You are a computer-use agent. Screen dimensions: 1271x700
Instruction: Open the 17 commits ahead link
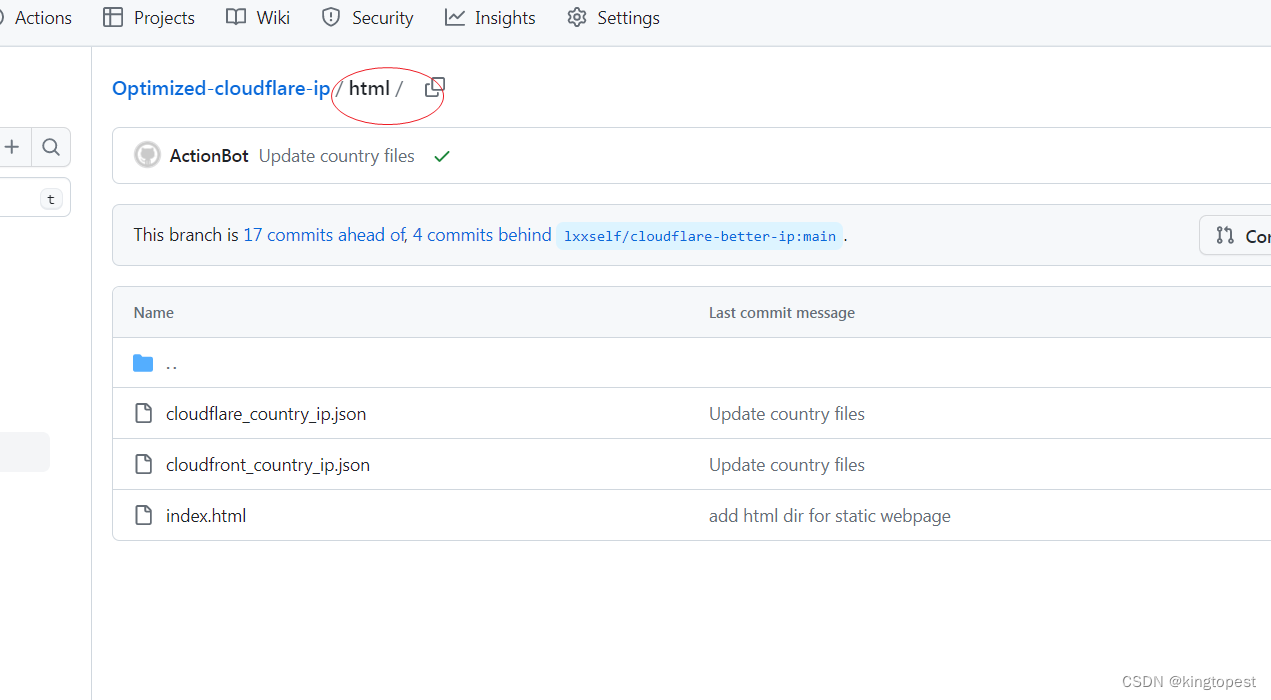323,235
